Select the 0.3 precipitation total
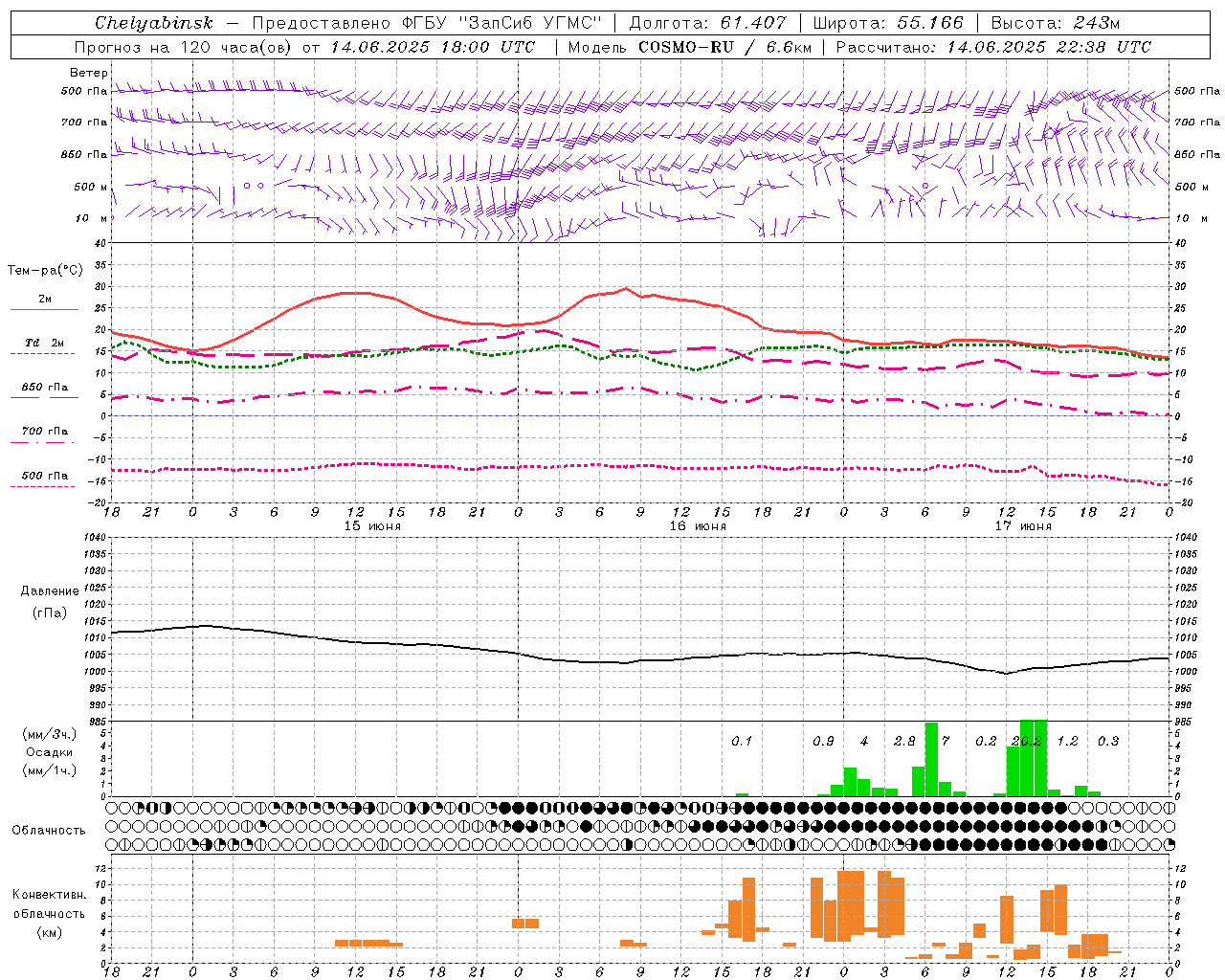 pos(1108,742)
